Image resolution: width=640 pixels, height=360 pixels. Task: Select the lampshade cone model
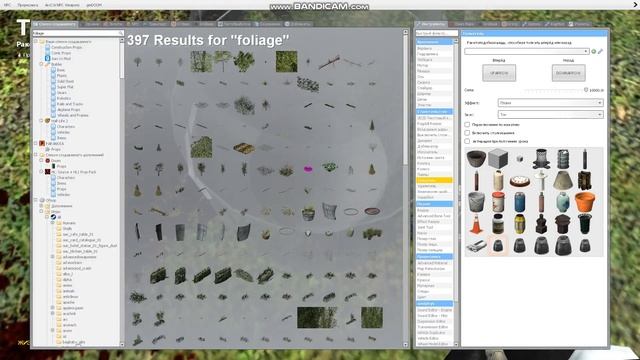563,180
